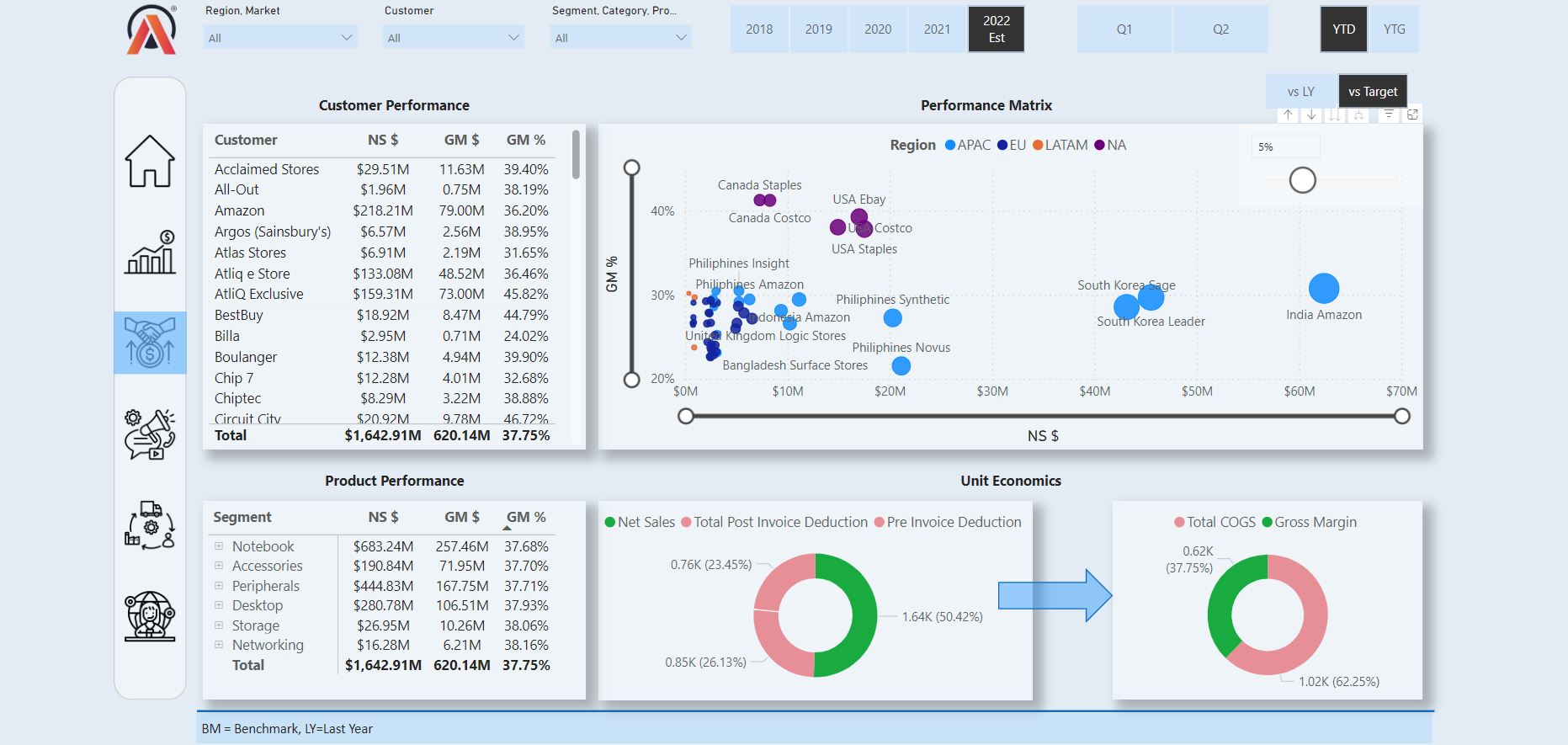Click the single drill down arrow icon
Image resolution: width=1568 pixels, height=745 pixels.
pyautogui.click(x=1311, y=114)
